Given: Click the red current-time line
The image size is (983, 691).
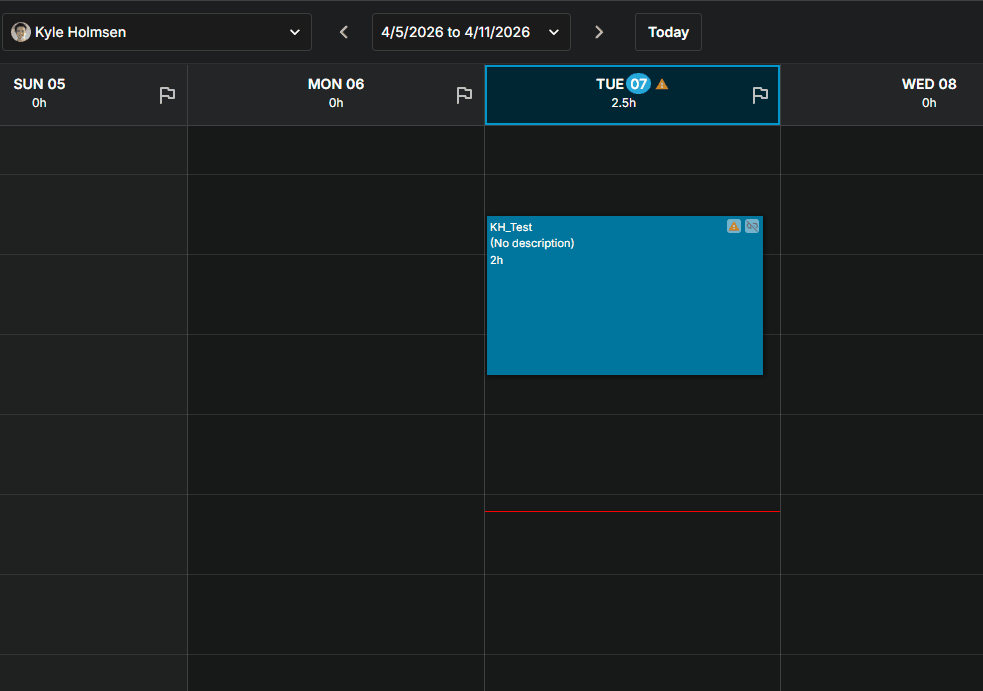Looking at the screenshot, I should (x=632, y=512).
